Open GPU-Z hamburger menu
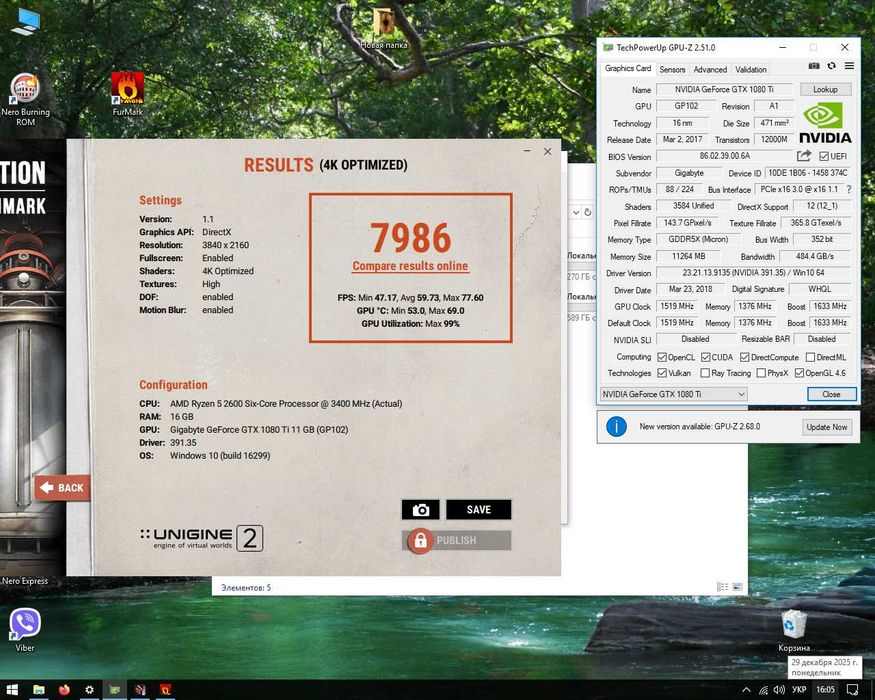This screenshot has width=875, height=700. click(x=849, y=66)
